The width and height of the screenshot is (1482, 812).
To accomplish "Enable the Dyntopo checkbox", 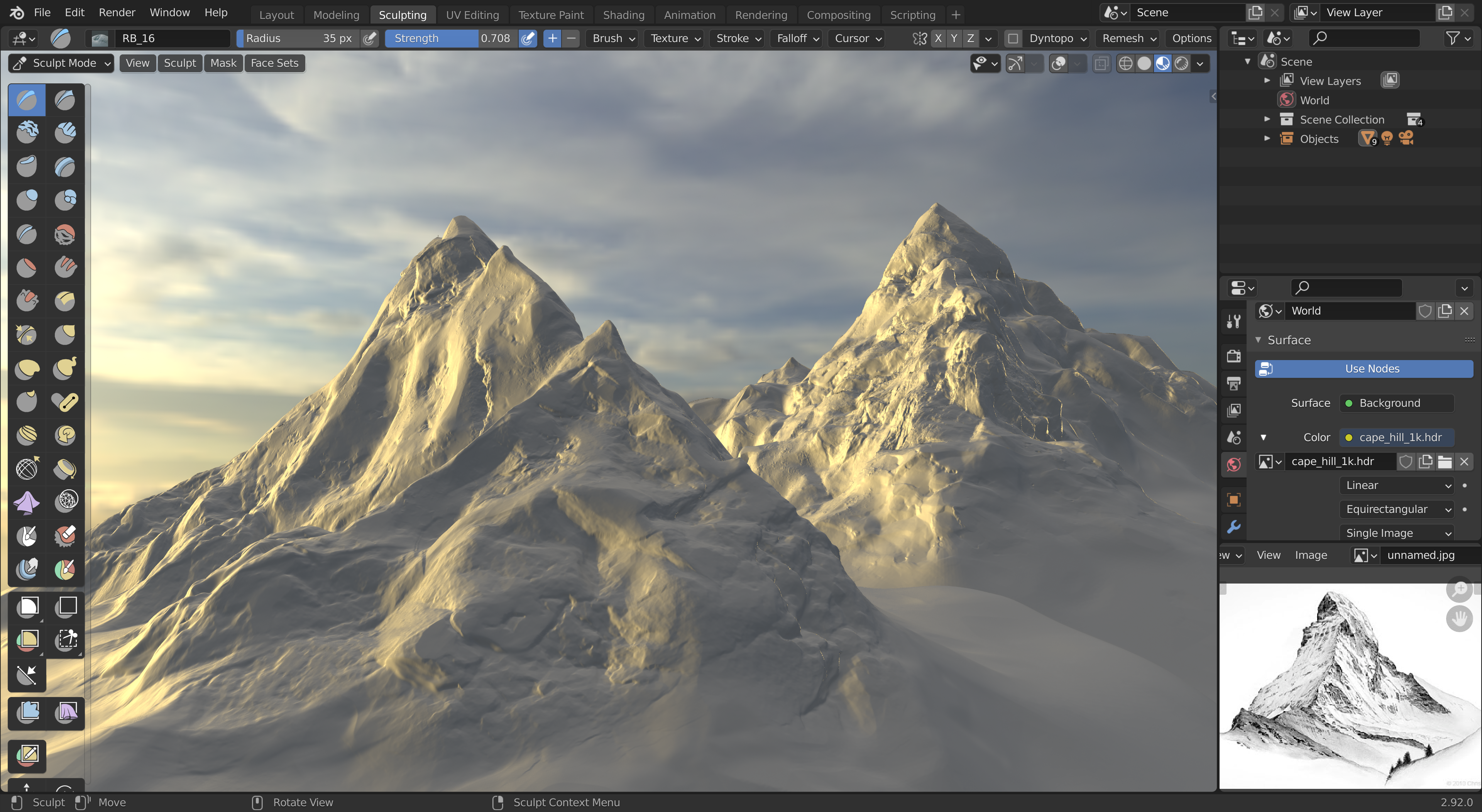I will tap(1013, 39).
